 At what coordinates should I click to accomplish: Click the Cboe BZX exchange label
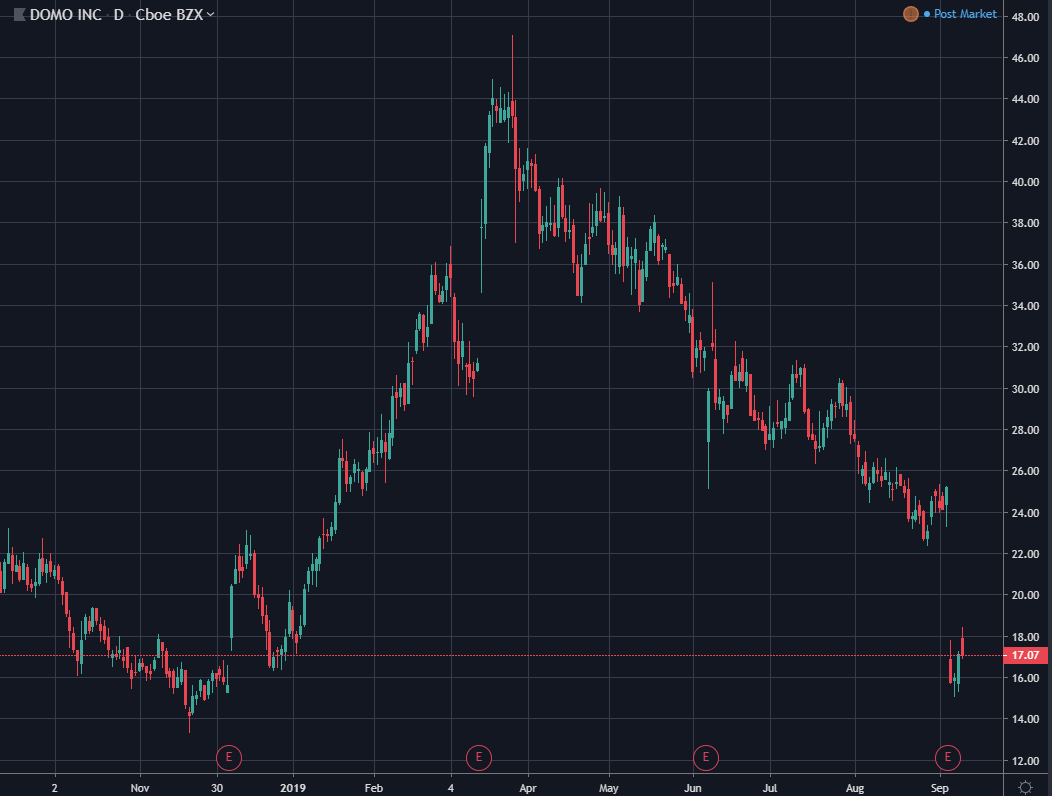pyautogui.click(x=169, y=14)
